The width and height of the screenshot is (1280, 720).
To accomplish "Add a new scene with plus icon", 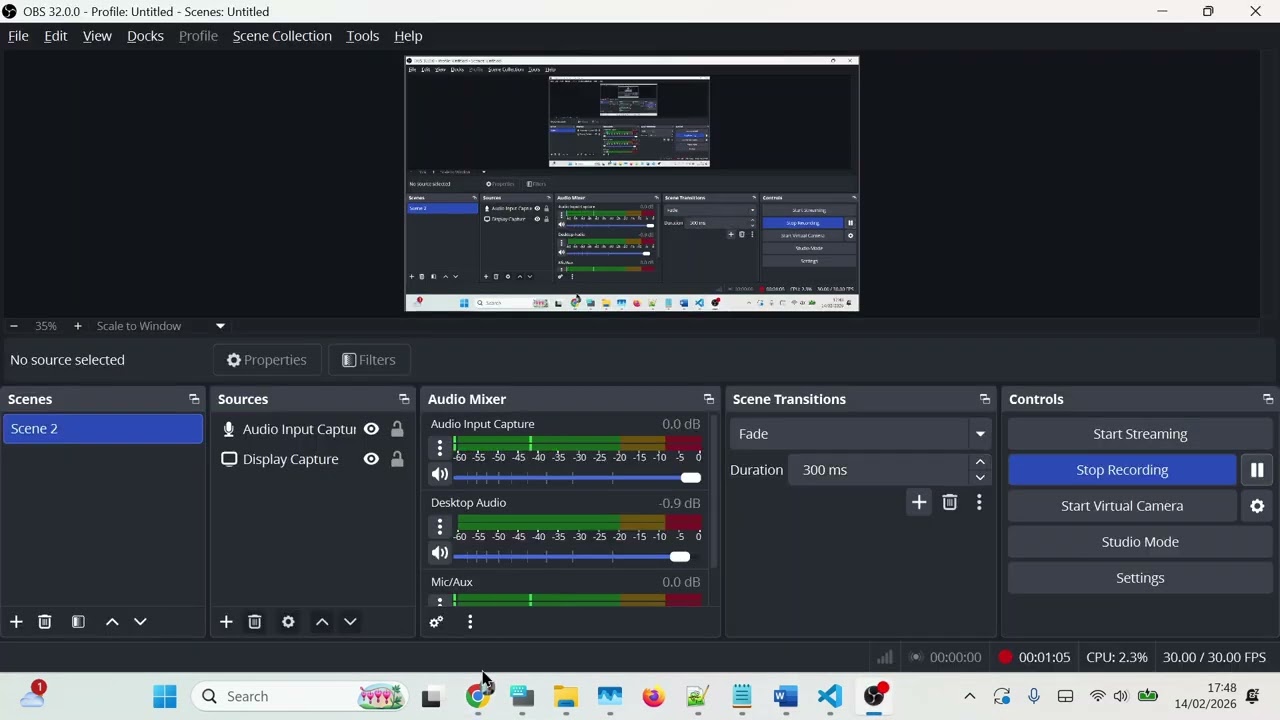I will [x=16, y=622].
